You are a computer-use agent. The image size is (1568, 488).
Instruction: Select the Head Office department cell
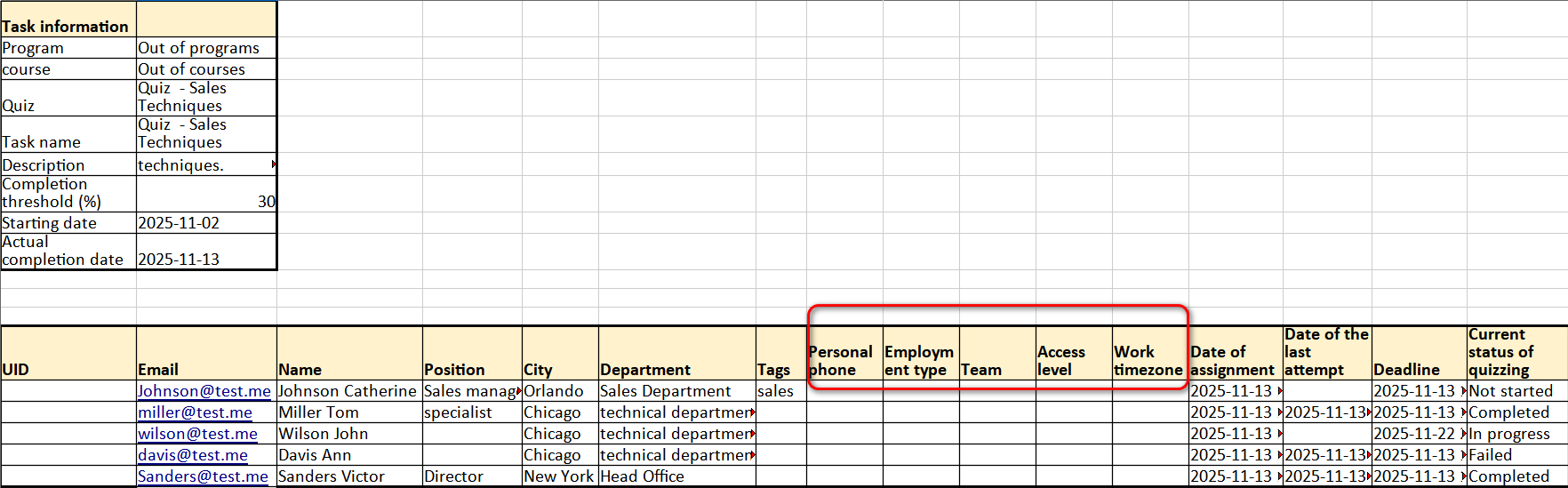pos(676,476)
